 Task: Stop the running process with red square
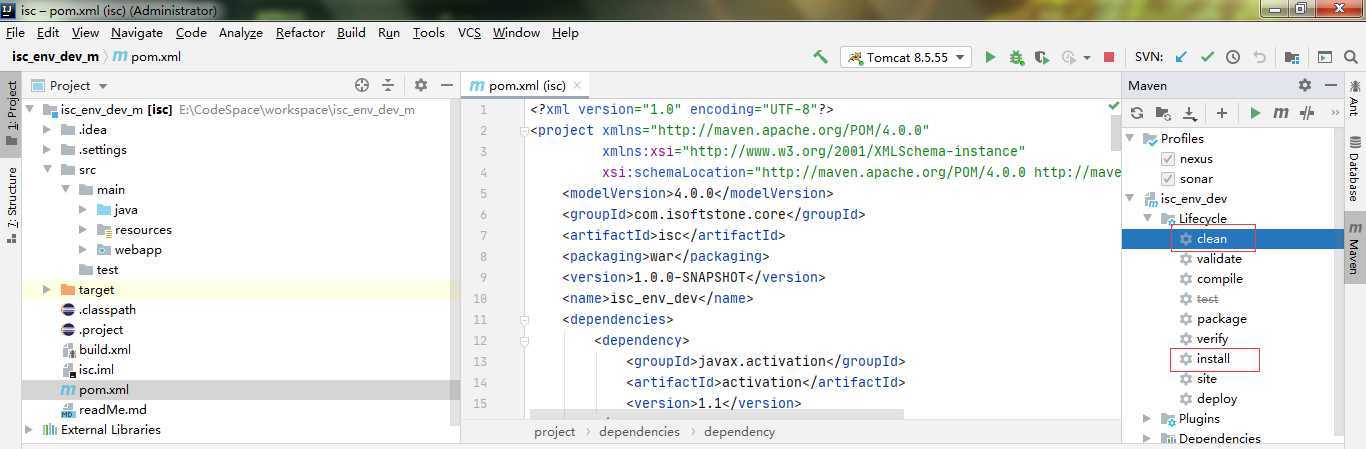pos(1108,57)
